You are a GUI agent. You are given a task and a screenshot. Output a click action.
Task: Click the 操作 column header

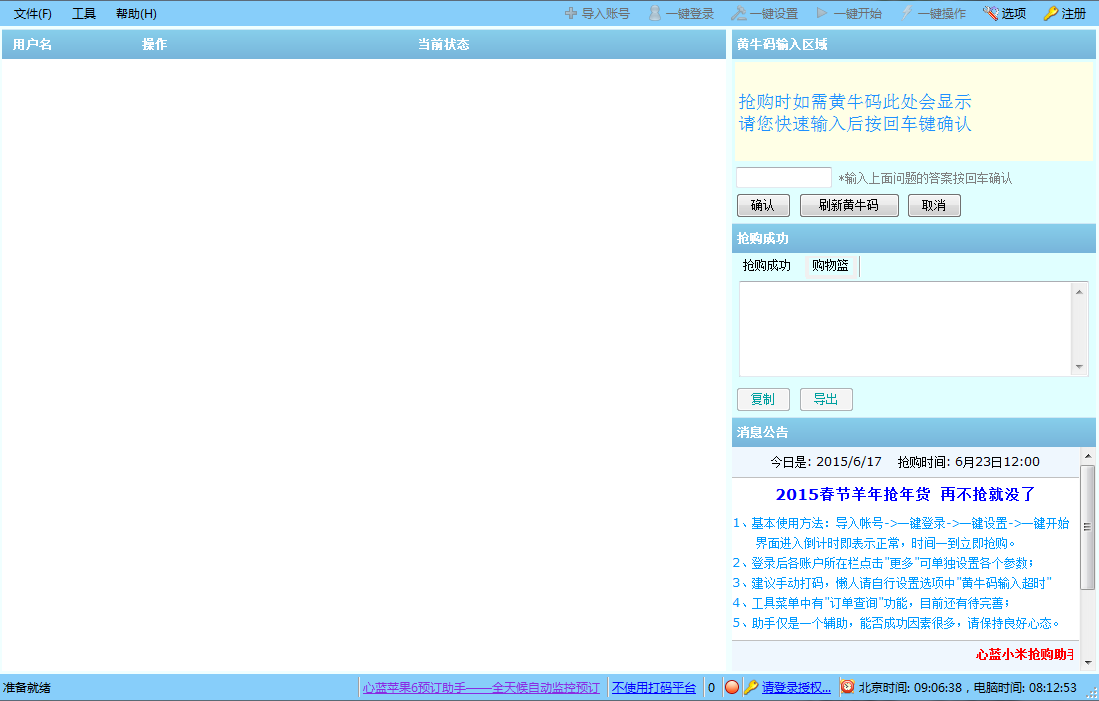[154, 44]
